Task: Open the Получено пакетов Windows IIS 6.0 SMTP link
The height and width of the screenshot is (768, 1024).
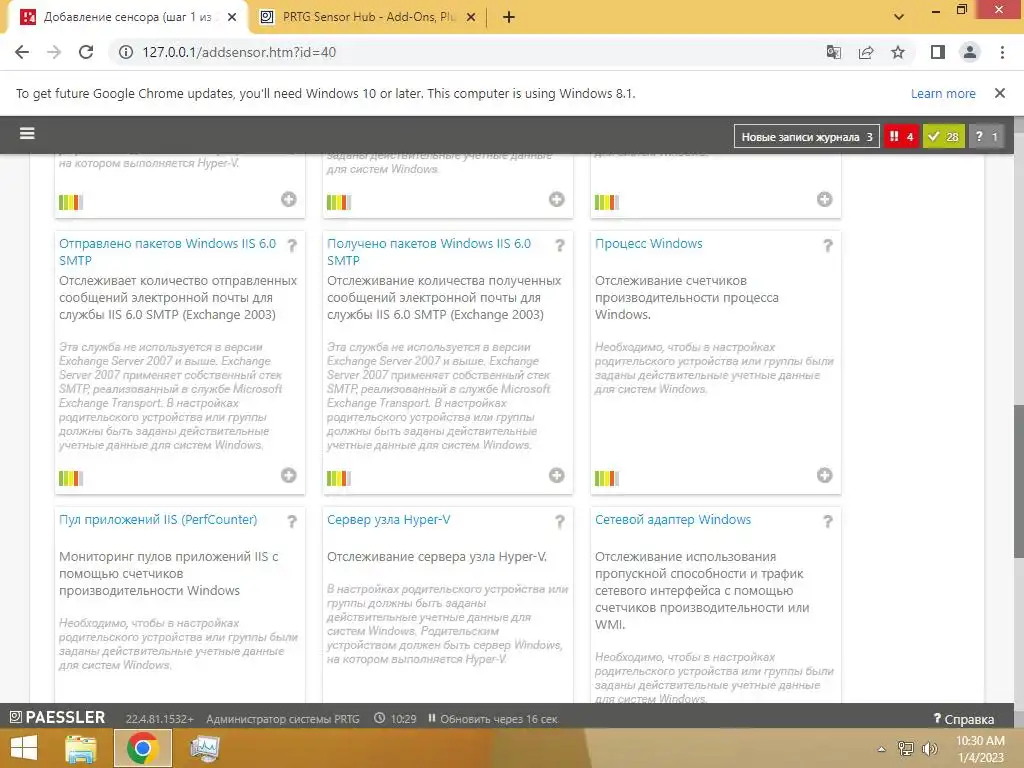Action: click(x=429, y=251)
